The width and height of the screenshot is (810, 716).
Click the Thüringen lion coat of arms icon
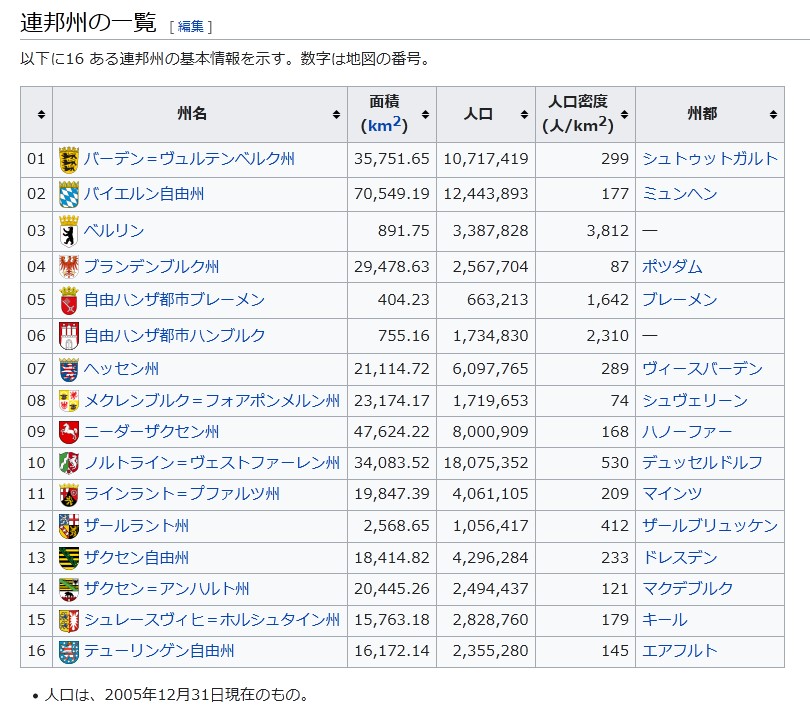(x=69, y=651)
